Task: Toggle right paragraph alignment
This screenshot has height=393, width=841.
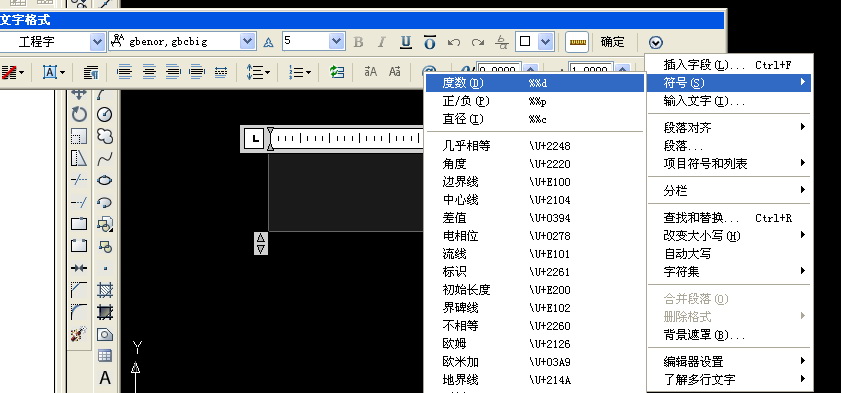Action: click(173, 71)
